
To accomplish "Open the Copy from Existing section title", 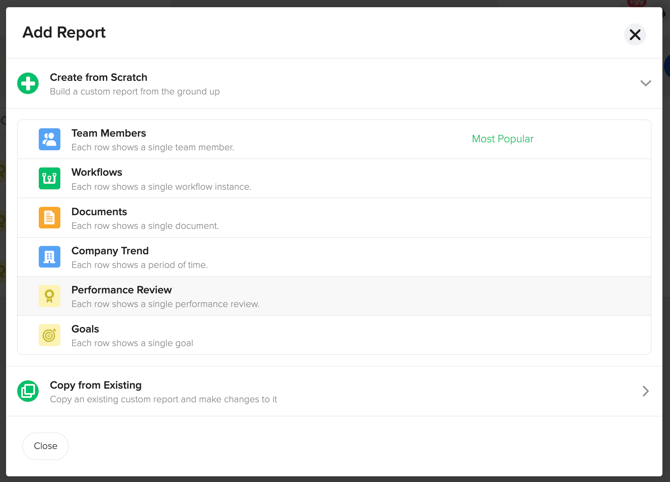I will [x=96, y=385].
